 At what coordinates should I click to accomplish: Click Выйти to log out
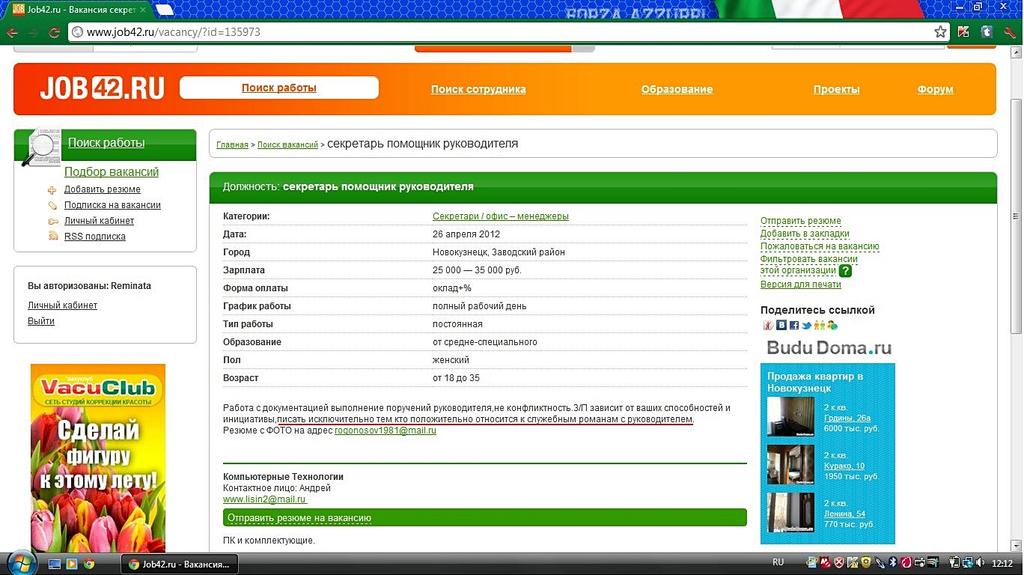(x=41, y=321)
